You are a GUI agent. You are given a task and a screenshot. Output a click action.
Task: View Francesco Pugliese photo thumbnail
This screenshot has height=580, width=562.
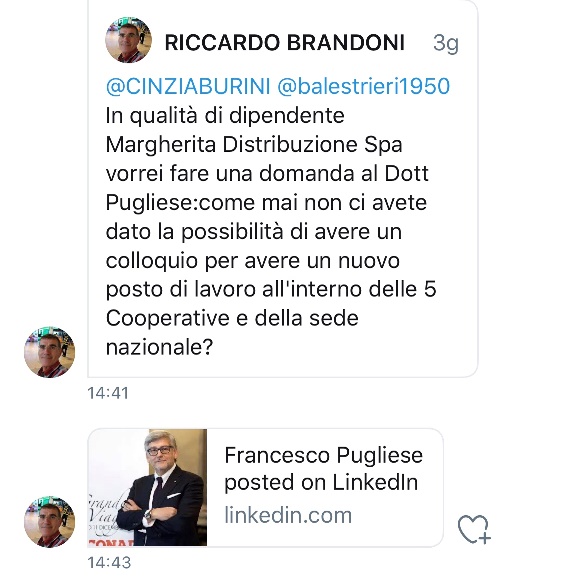pos(147,488)
